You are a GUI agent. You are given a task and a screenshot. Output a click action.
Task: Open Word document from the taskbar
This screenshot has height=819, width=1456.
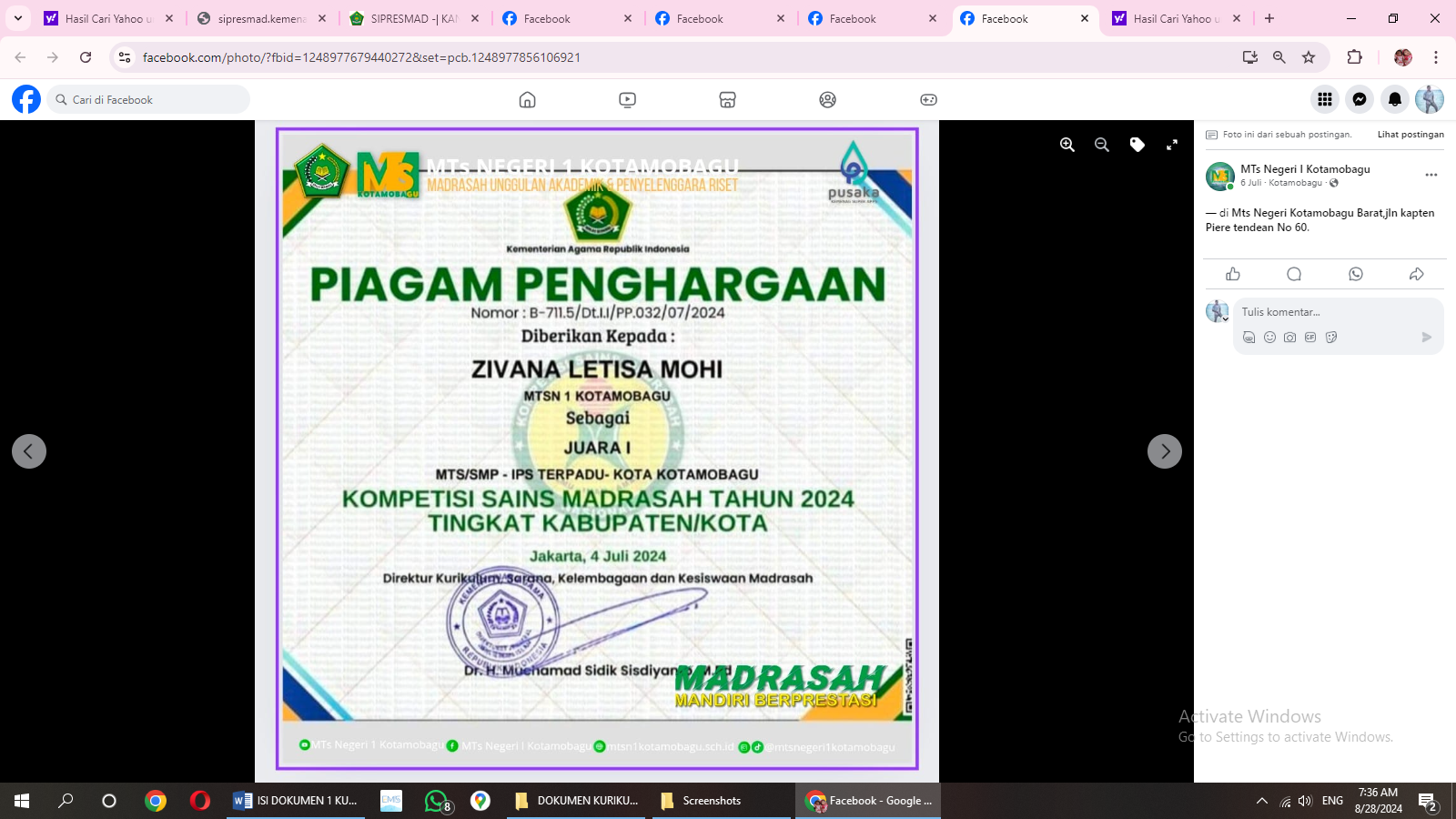(x=296, y=801)
